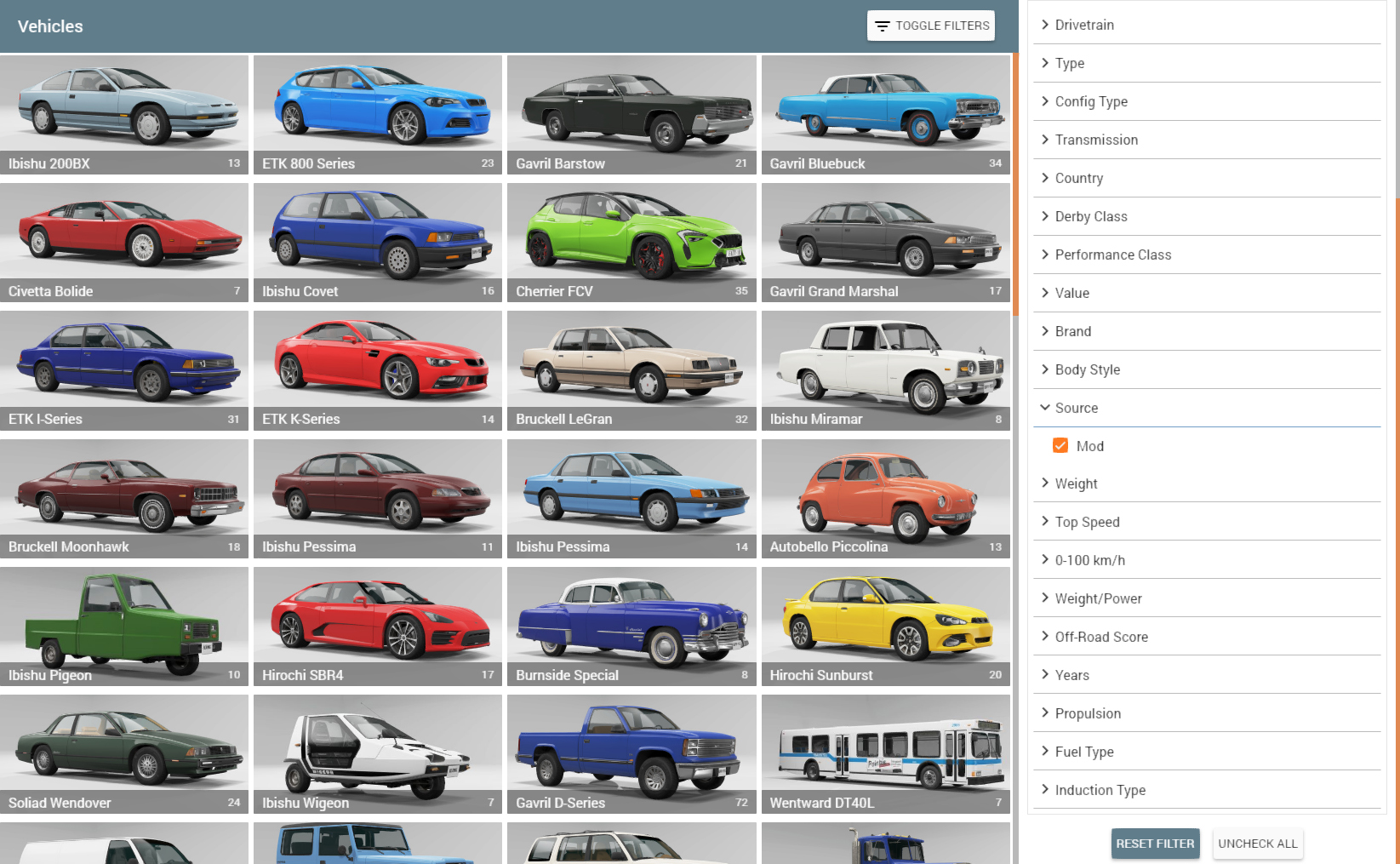The width and height of the screenshot is (1400, 864).
Task: Expand the Type filter section
Action: coord(1207,63)
